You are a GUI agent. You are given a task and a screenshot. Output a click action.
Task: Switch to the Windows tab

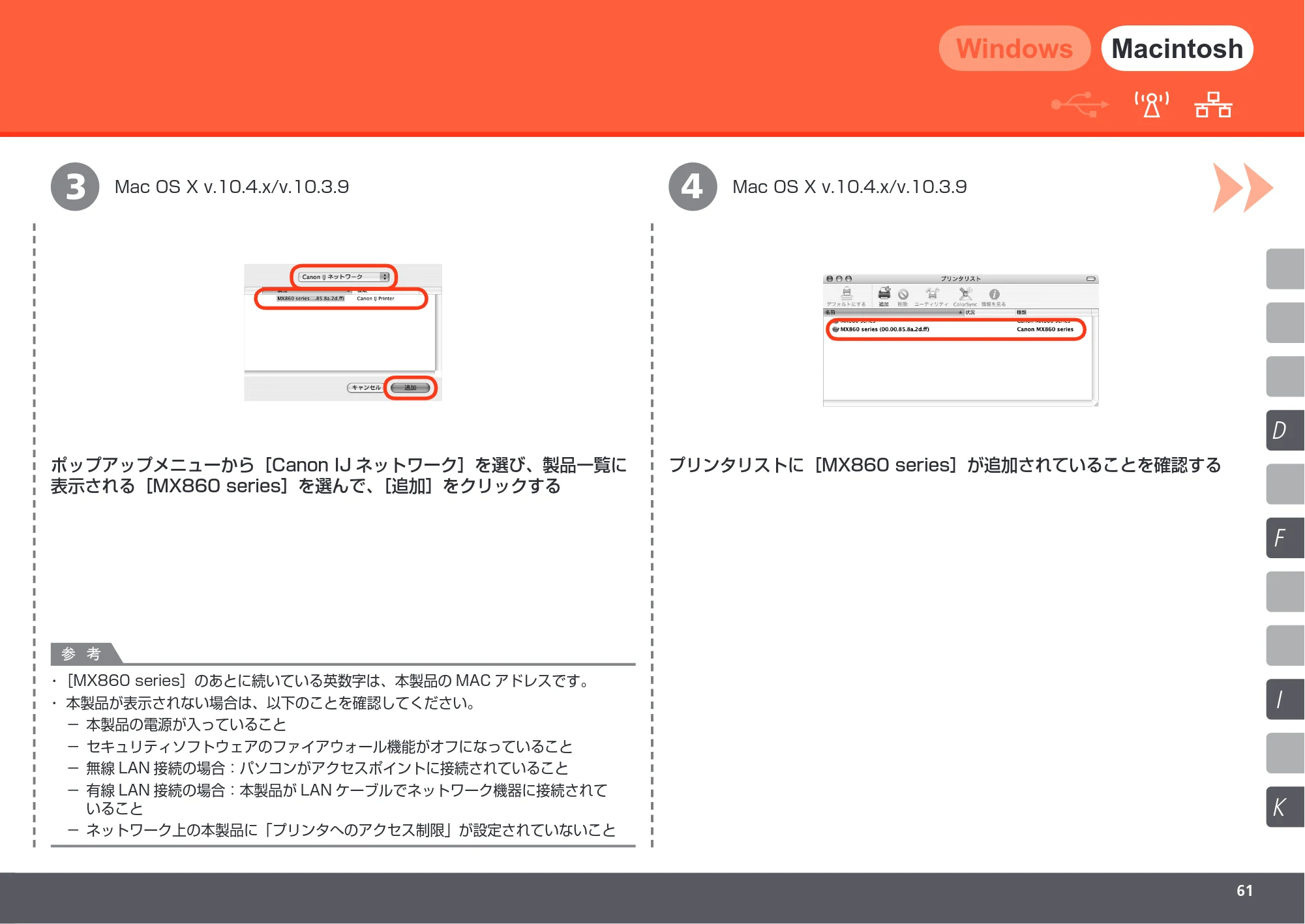1014,48
